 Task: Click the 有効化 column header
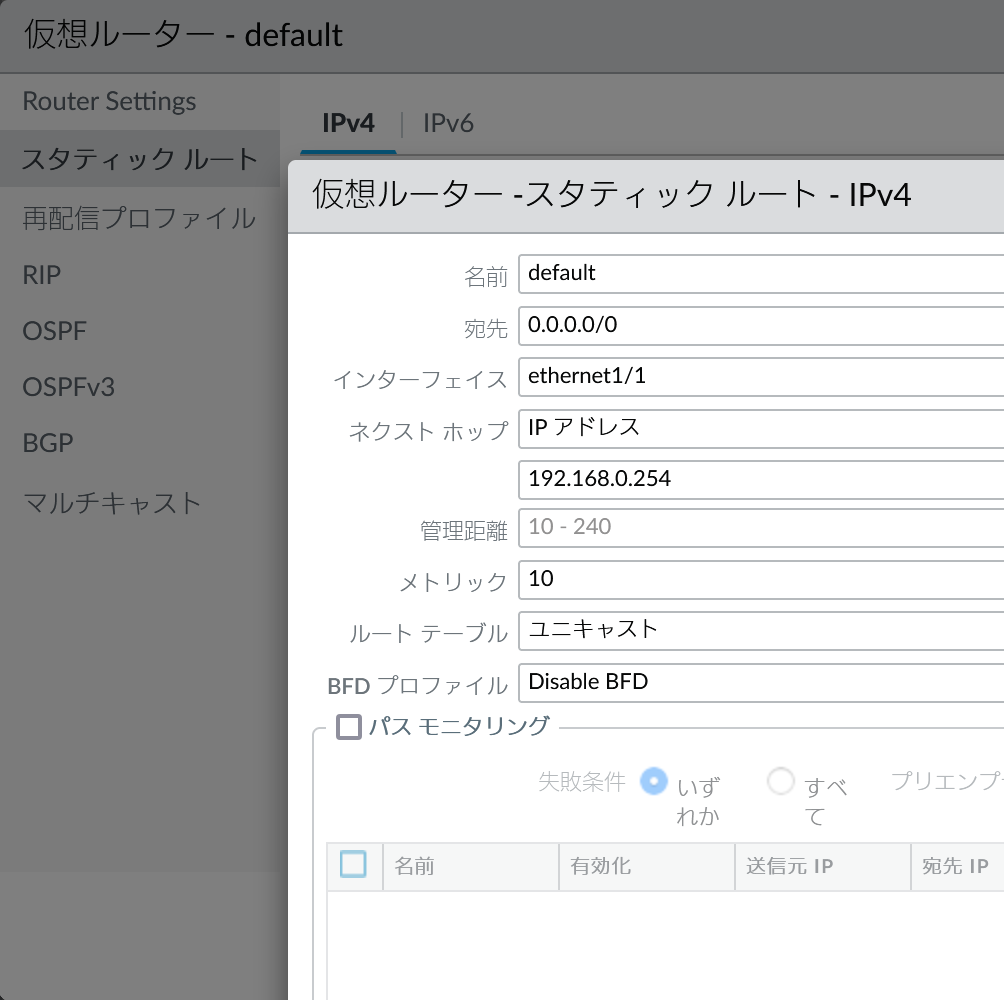[x=647, y=867]
